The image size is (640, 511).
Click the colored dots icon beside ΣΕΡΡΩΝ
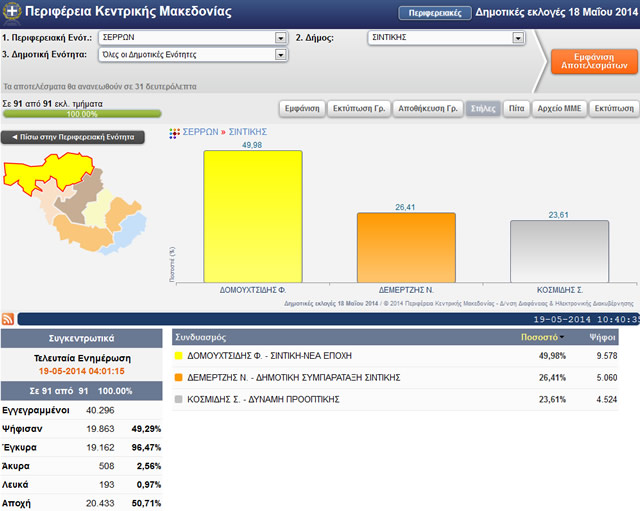174,132
